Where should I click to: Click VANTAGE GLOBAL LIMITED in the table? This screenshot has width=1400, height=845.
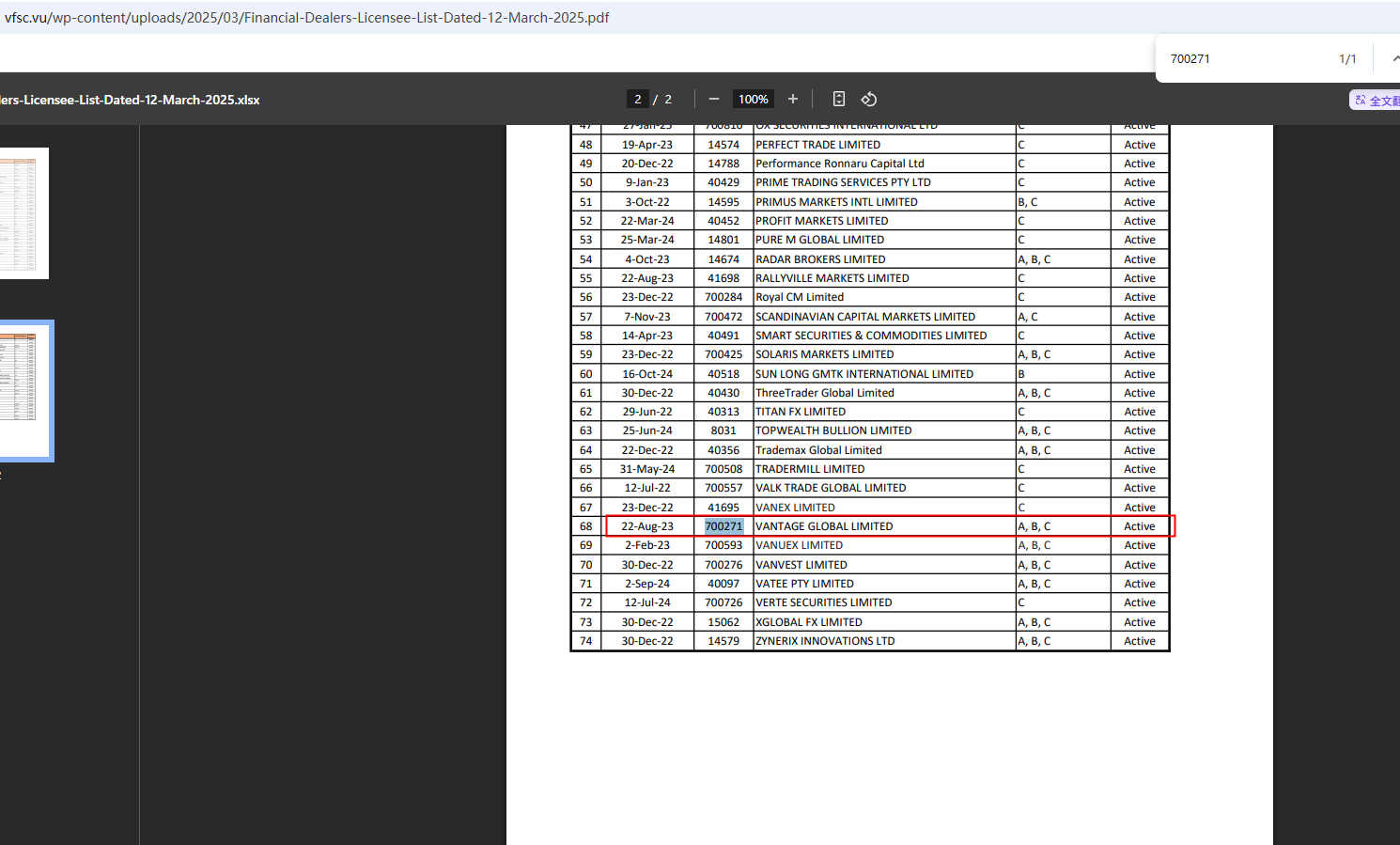824,526
